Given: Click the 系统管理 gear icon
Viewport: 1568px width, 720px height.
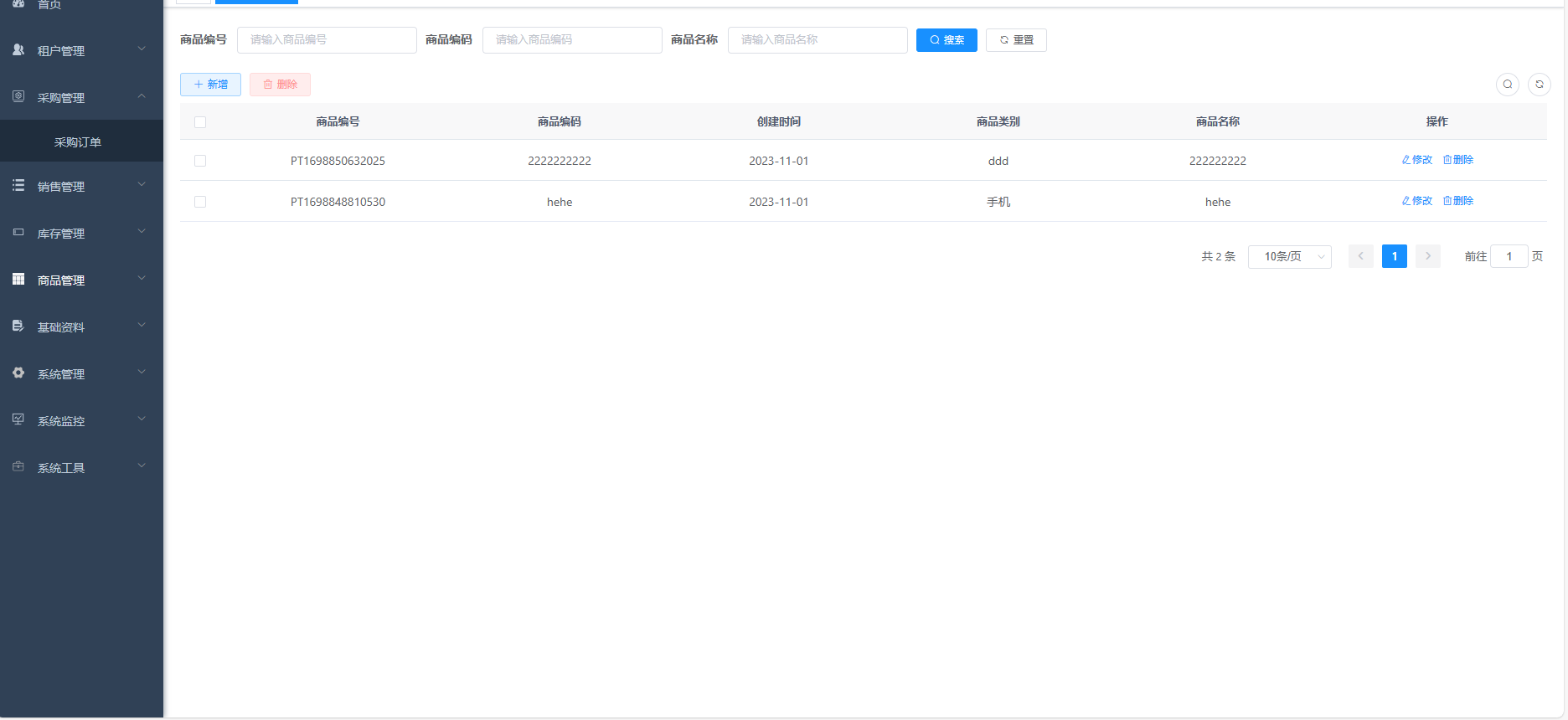Looking at the screenshot, I should [18, 373].
